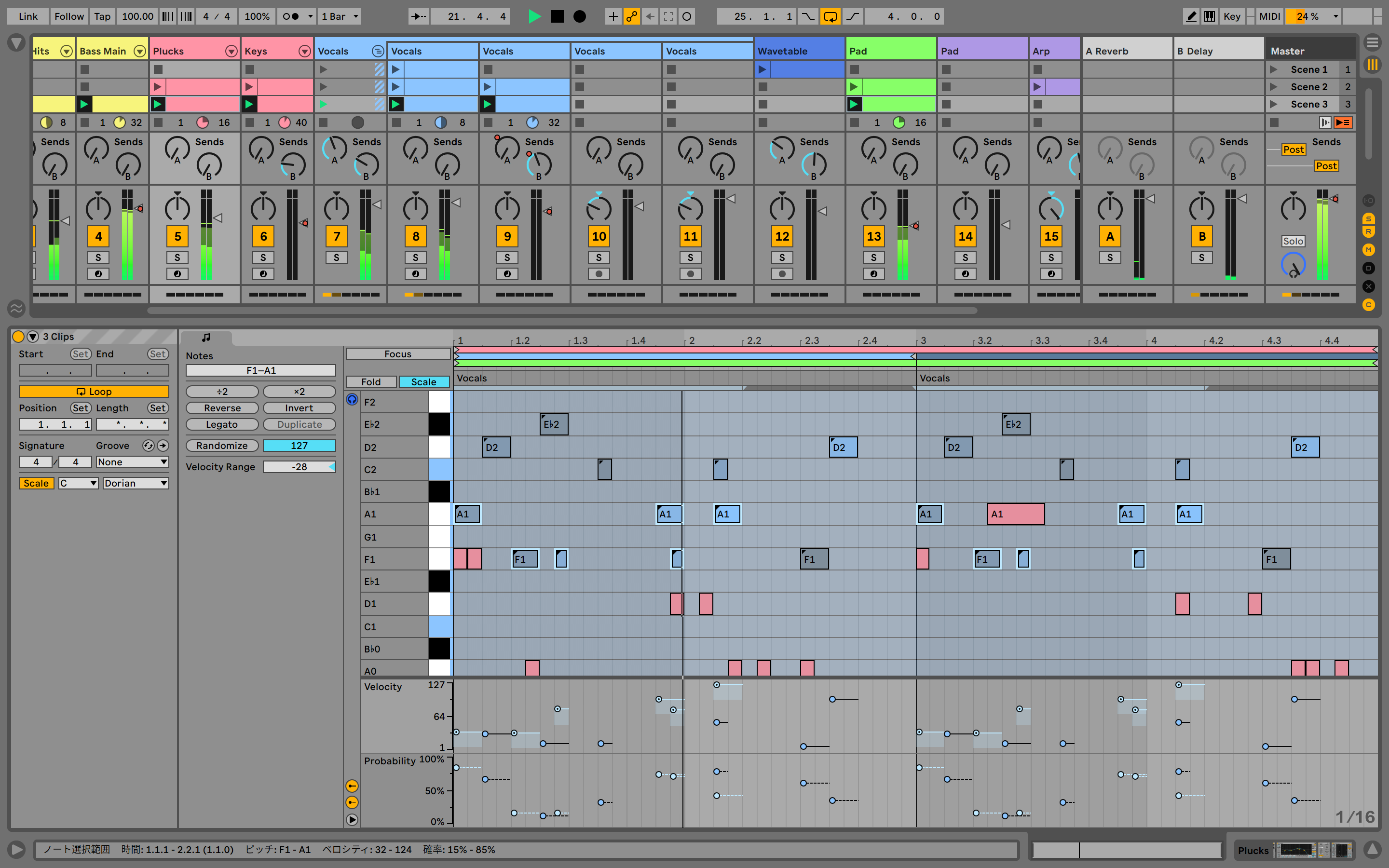Toggle the arrangement Loop switch
The image size is (1389, 868).
pos(830,17)
